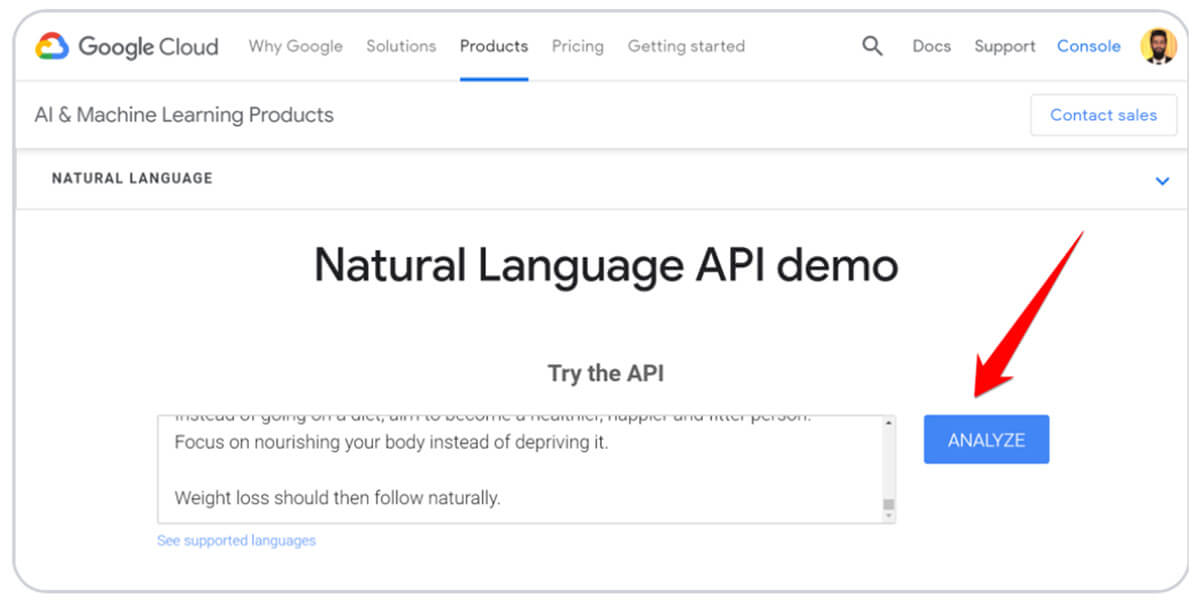Click the Google Cloud logo
The image size is (1200, 606).
point(127,46)
